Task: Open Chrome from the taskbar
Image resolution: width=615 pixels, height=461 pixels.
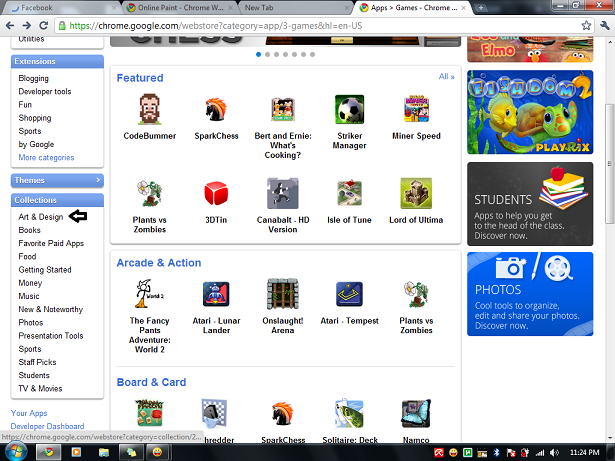Action: pos(48,452)
